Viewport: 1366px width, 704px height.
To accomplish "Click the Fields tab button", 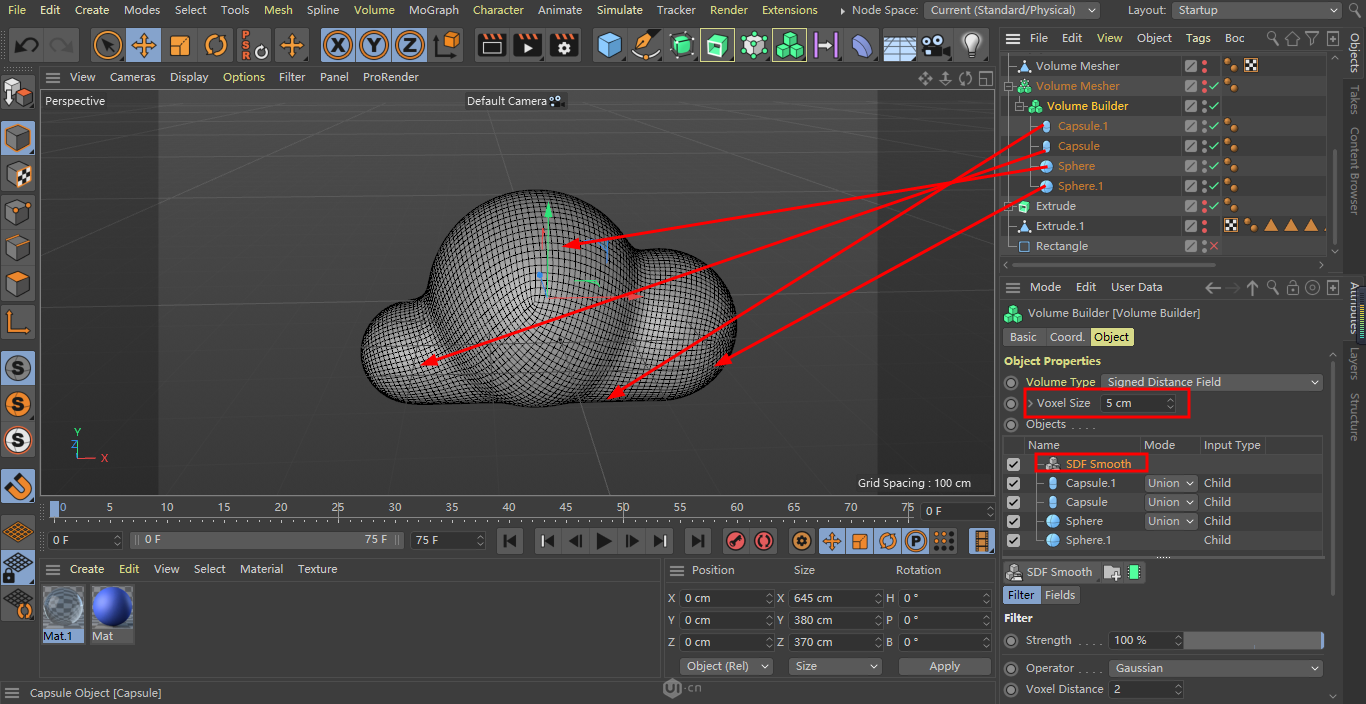I will tap(1060, 595).
